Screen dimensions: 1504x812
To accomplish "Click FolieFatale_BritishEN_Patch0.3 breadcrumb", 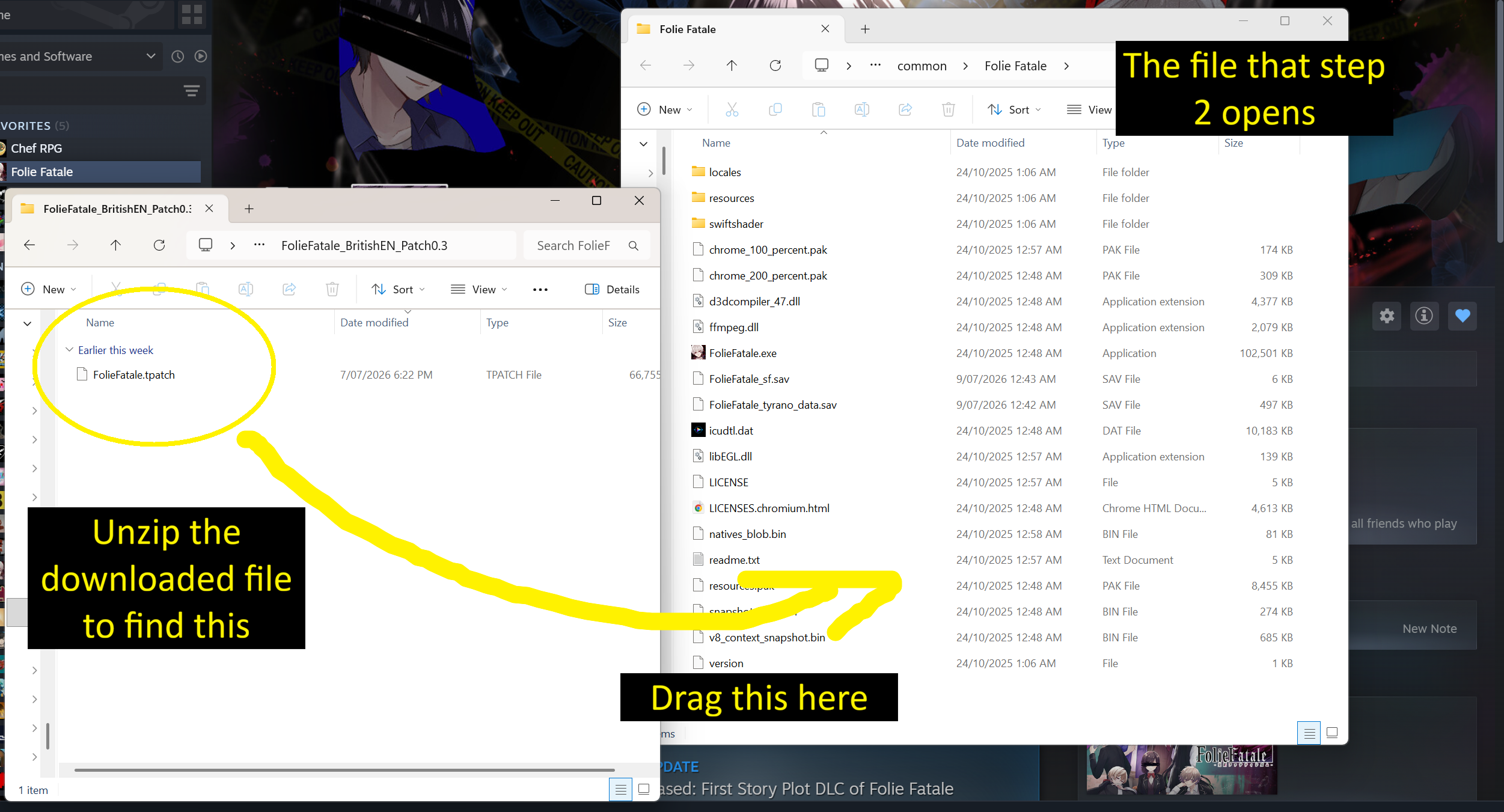I will pyautogui.click(x=364, y=246).
